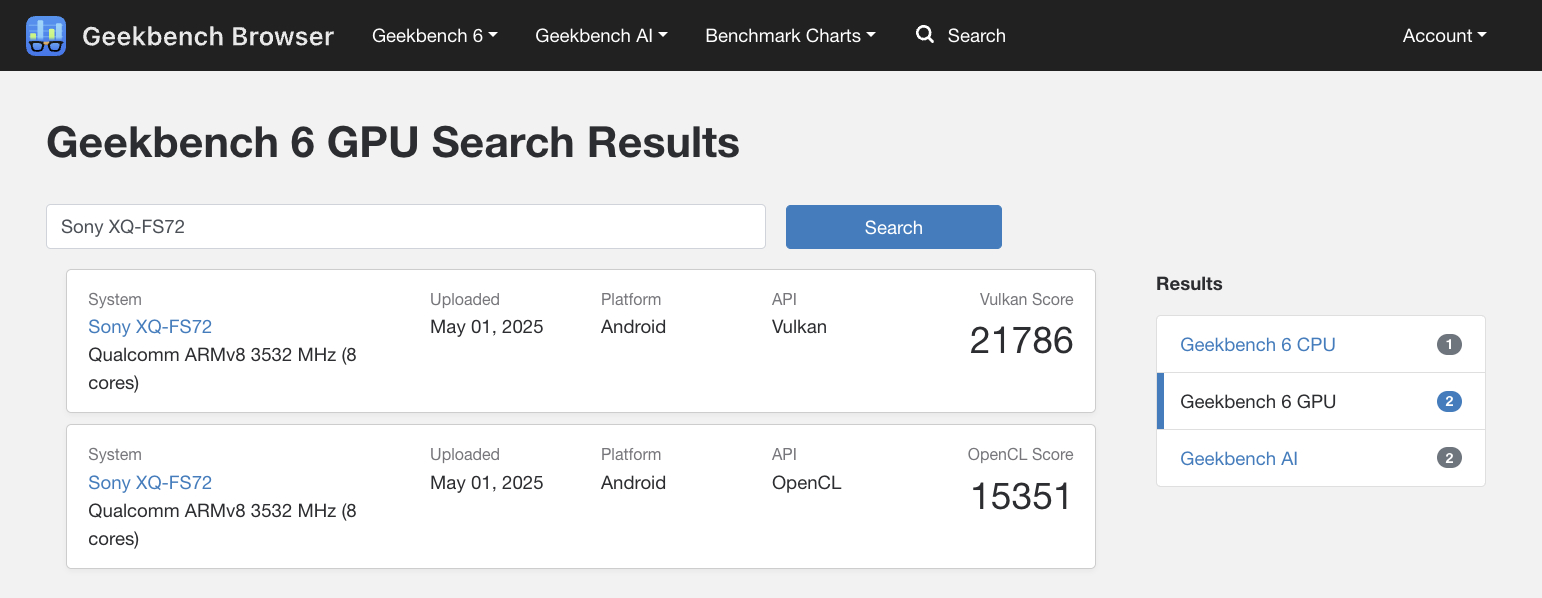Click the GPU results count badge

1449,402
